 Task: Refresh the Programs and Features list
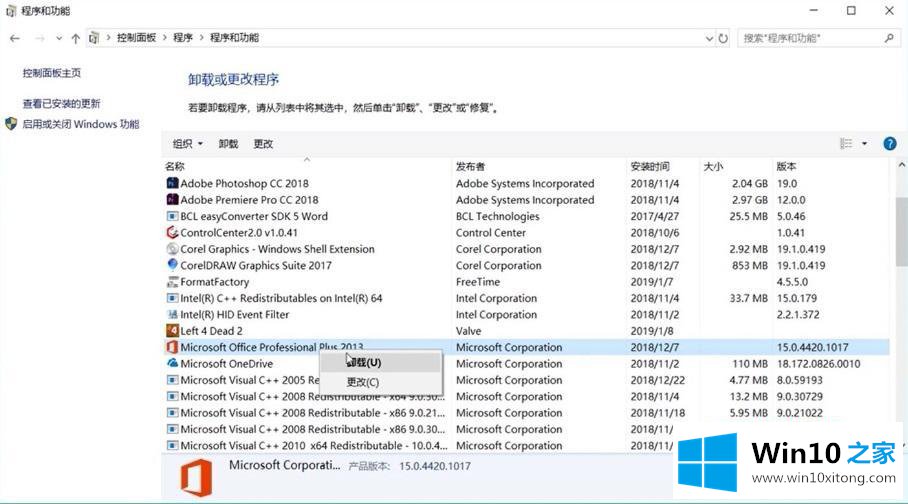click(723, 38)
